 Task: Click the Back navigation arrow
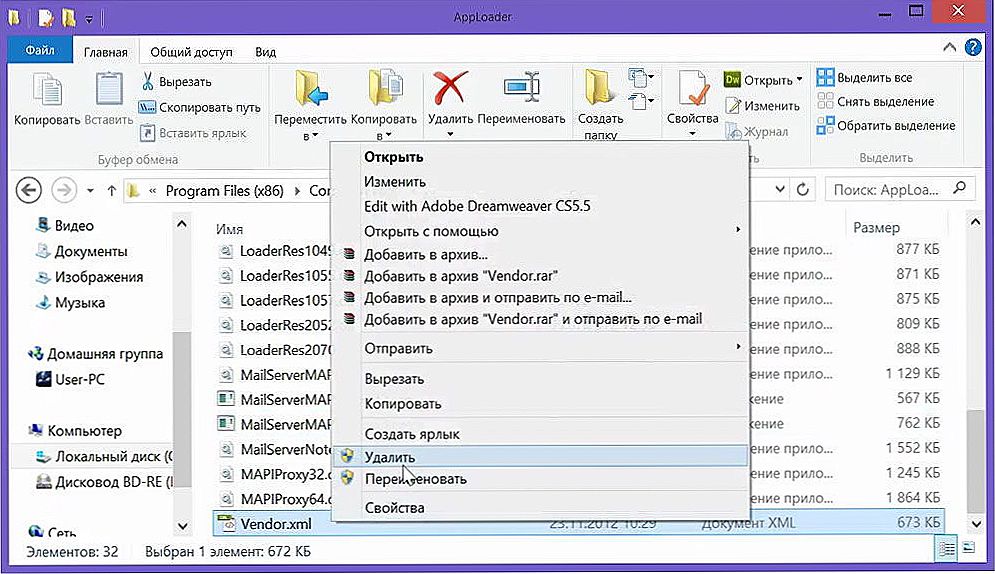[29, 190]
